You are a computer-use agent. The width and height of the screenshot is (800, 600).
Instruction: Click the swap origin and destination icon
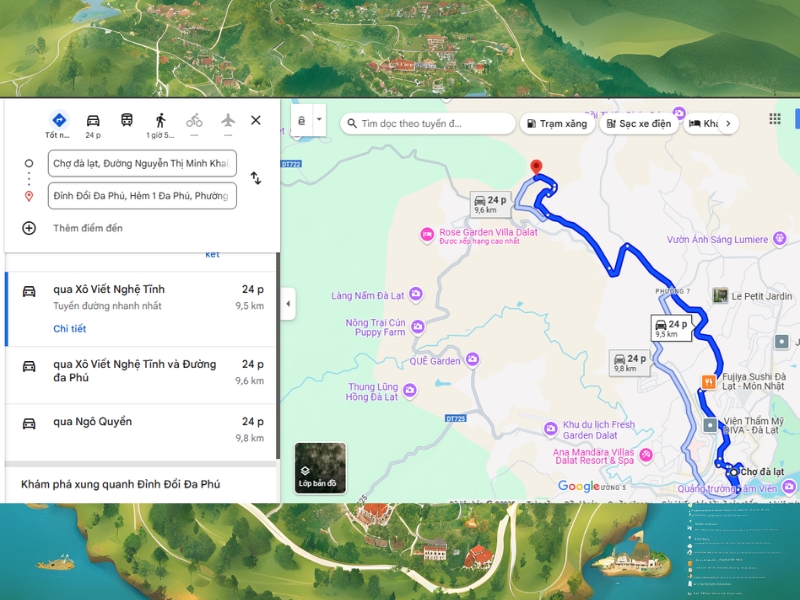(x=256, y=178)
